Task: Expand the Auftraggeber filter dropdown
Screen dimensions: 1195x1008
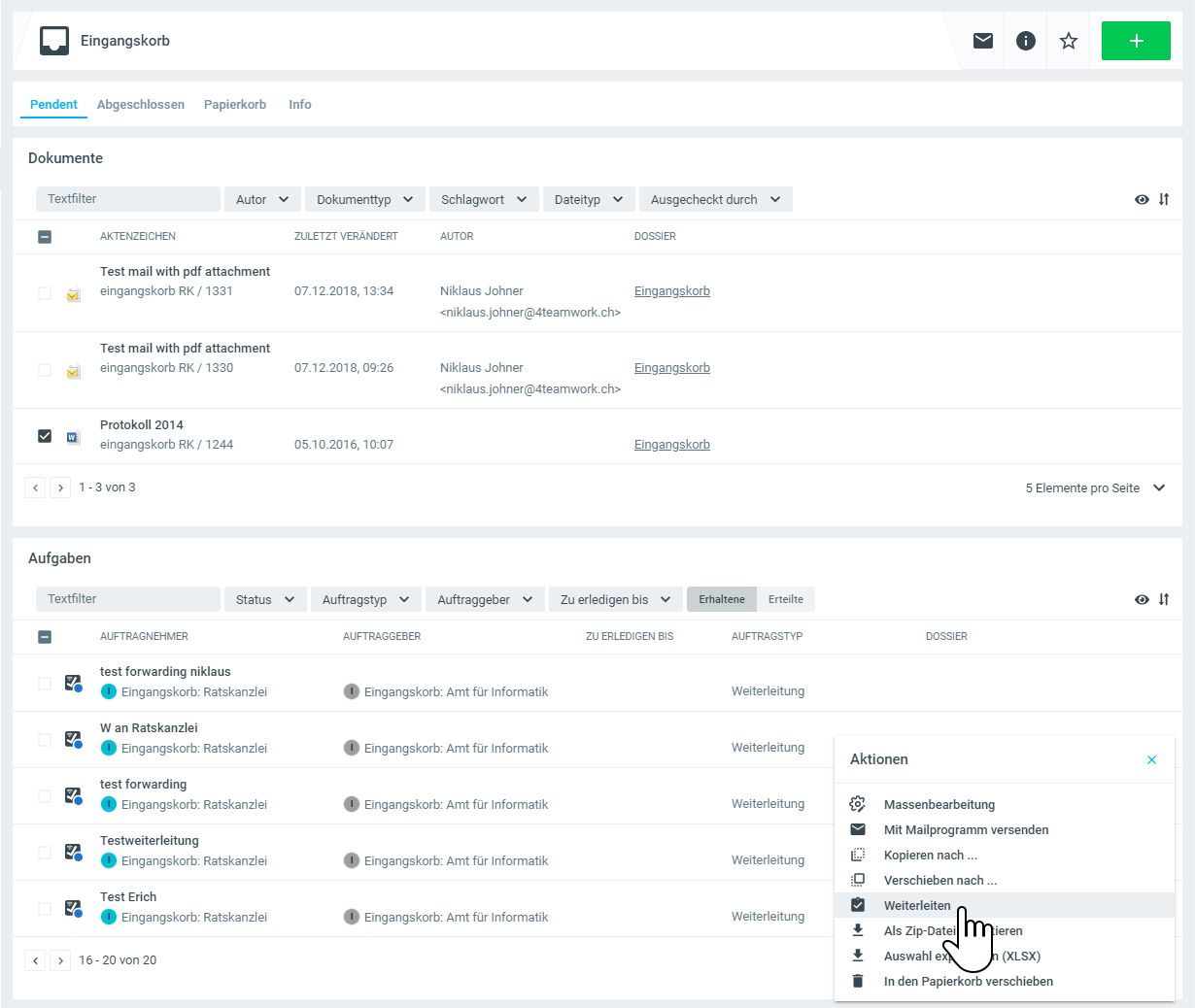Action: [484, 599]
